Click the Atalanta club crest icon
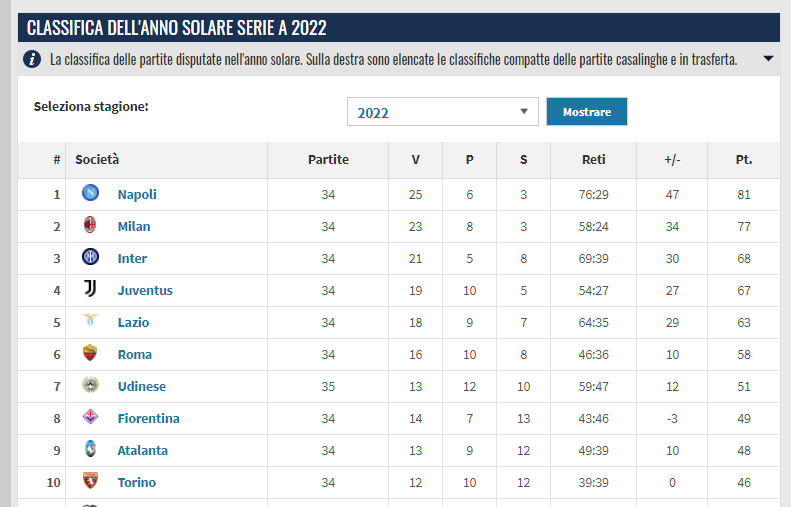The width and height of the screenshot is (791, 507). pos(90,448)
